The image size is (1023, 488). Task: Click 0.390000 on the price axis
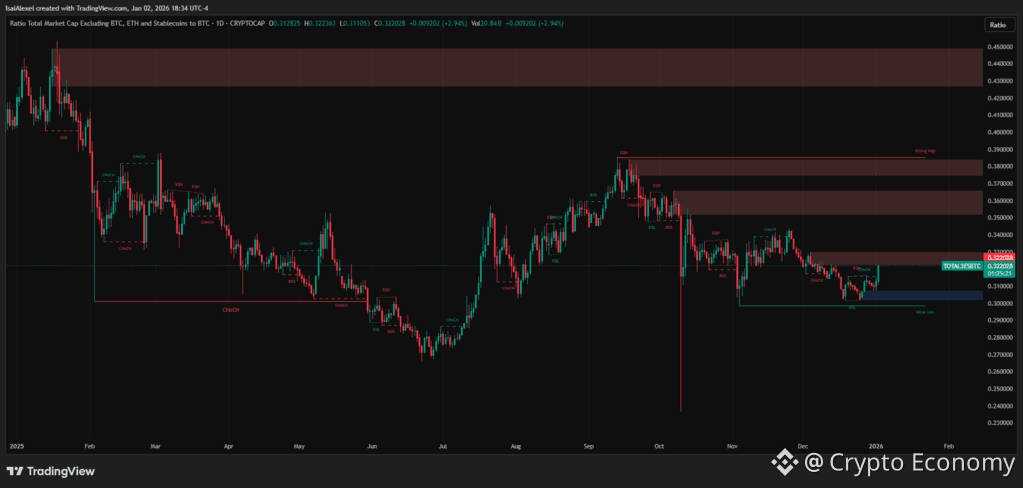(1000, 149)
